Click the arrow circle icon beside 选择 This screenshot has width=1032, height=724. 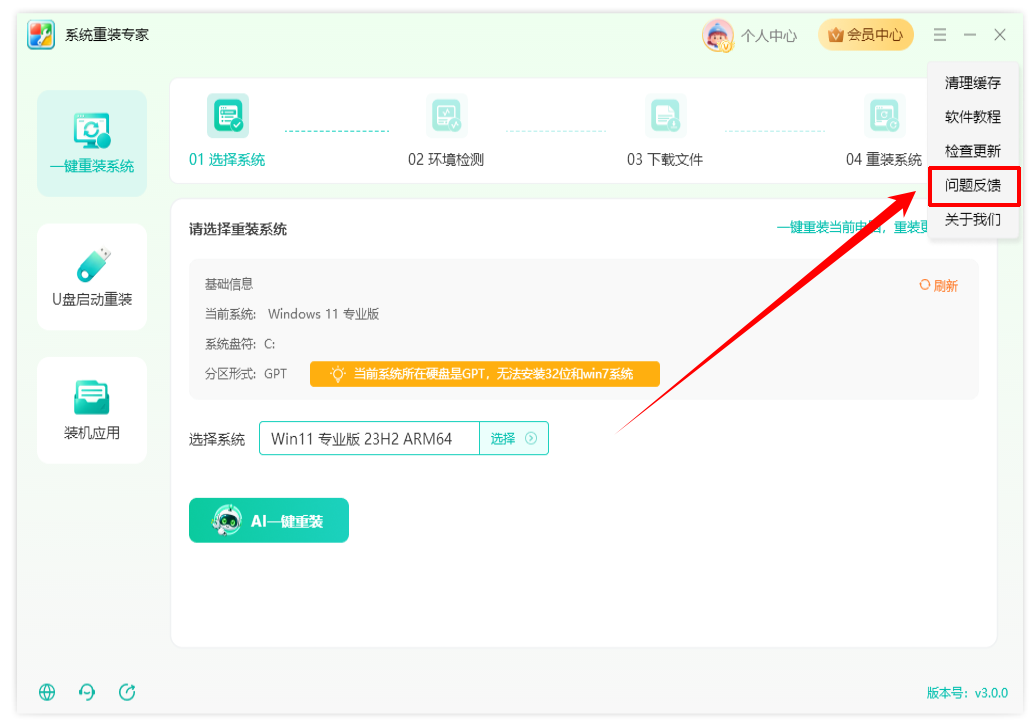531,438
